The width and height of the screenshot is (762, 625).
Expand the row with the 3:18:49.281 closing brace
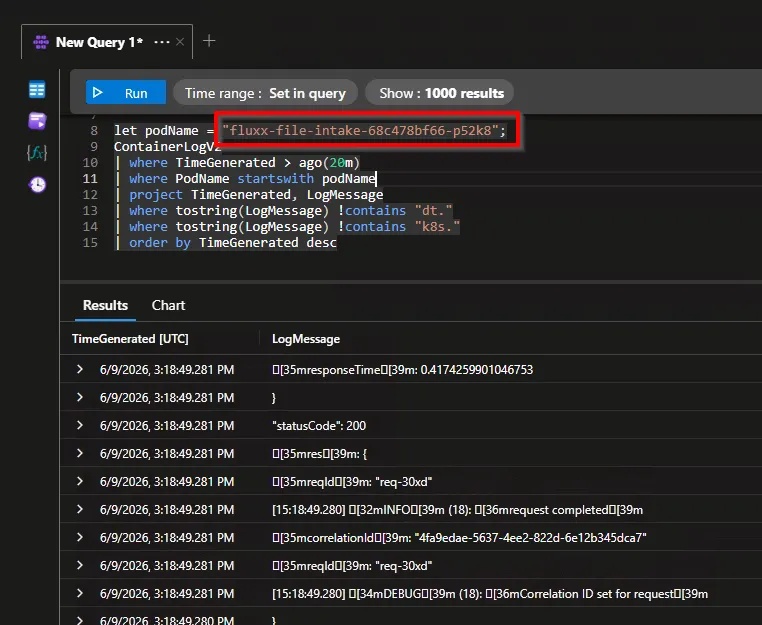click(x=80, y=398)
